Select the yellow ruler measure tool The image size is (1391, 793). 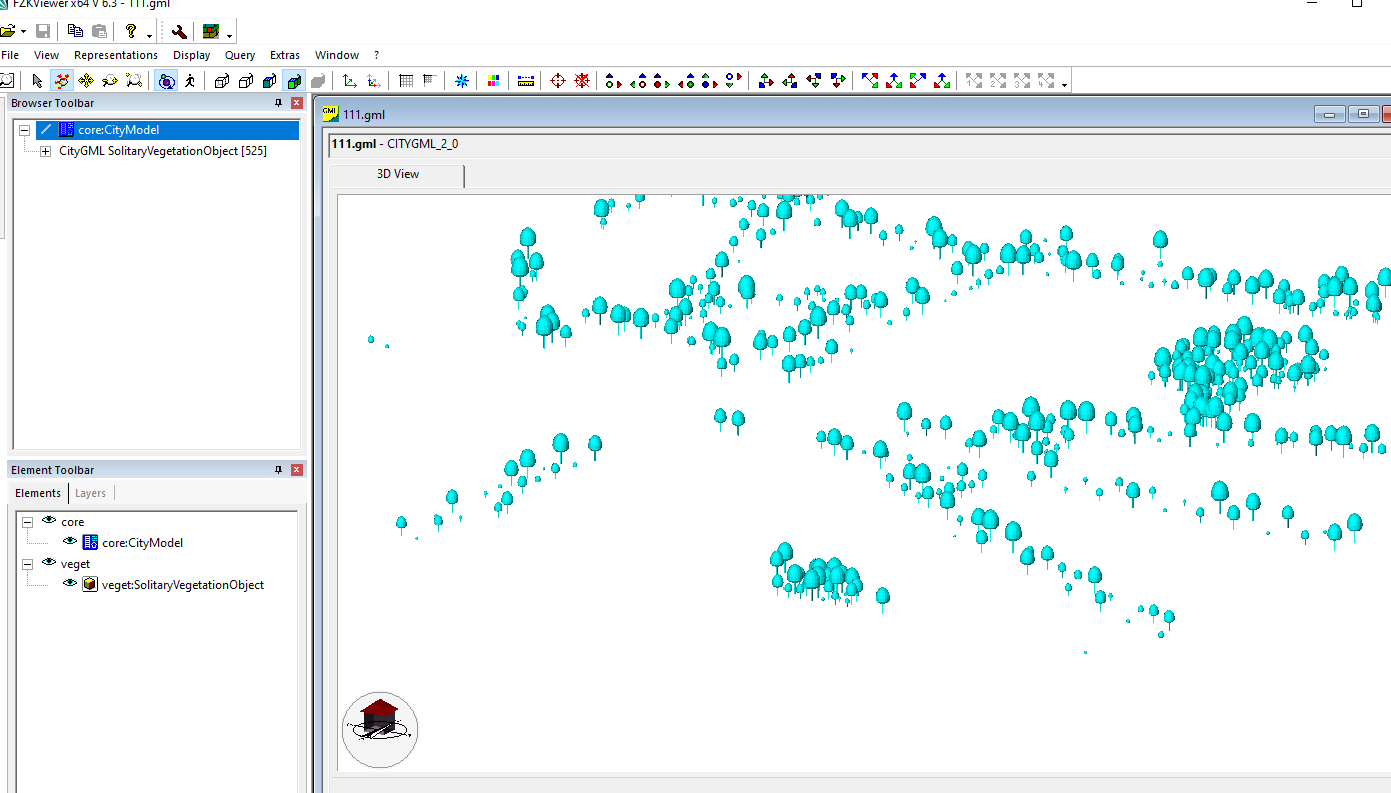tap(526, 81)
